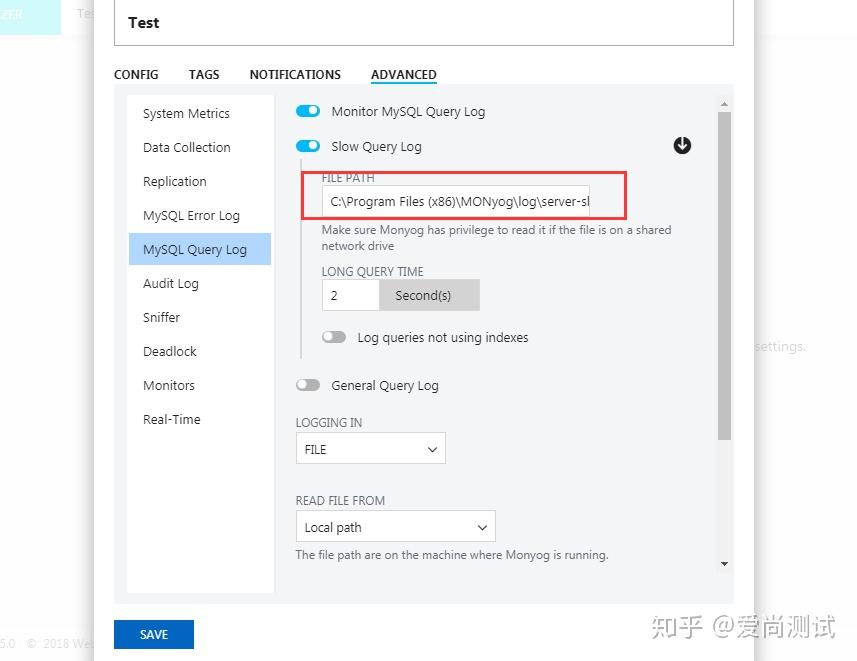Viewport: 857px width, 661px height.
Task: Click the scrollbar down arrow
Action: [724, 564]
